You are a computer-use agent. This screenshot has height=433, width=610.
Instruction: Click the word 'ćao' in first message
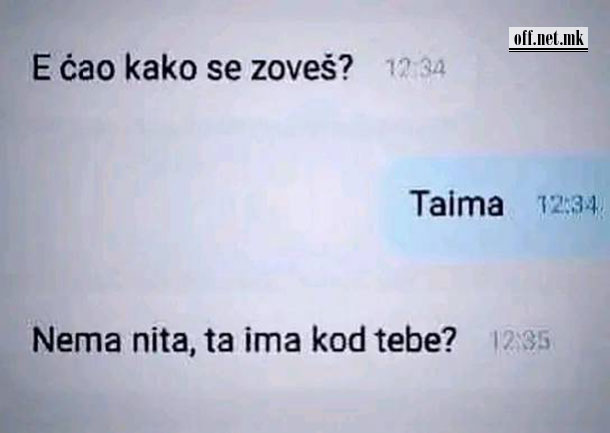click(86, 69)
